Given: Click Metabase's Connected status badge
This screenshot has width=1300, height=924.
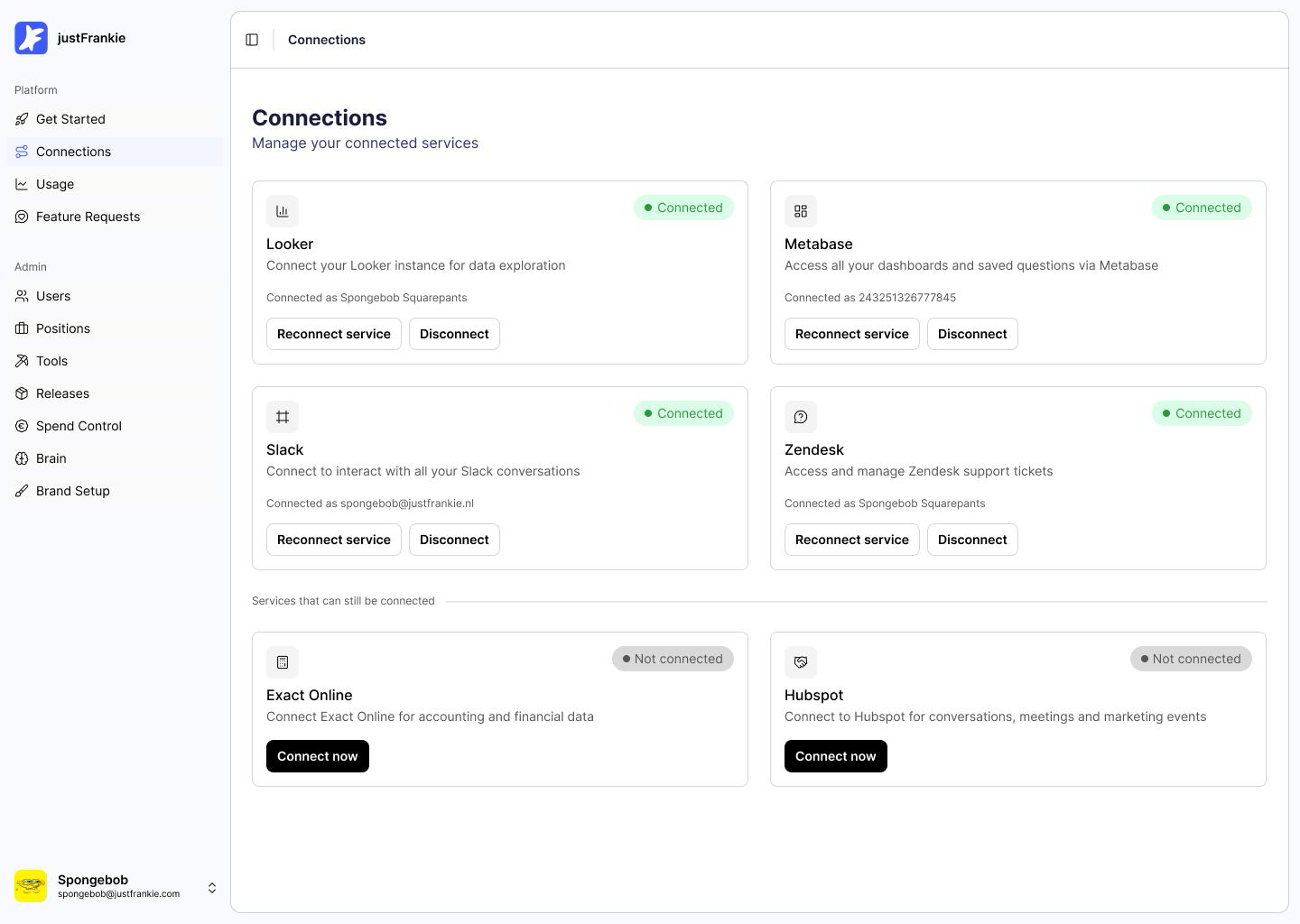Looking at the screenshot, I should pos(1202,208).
